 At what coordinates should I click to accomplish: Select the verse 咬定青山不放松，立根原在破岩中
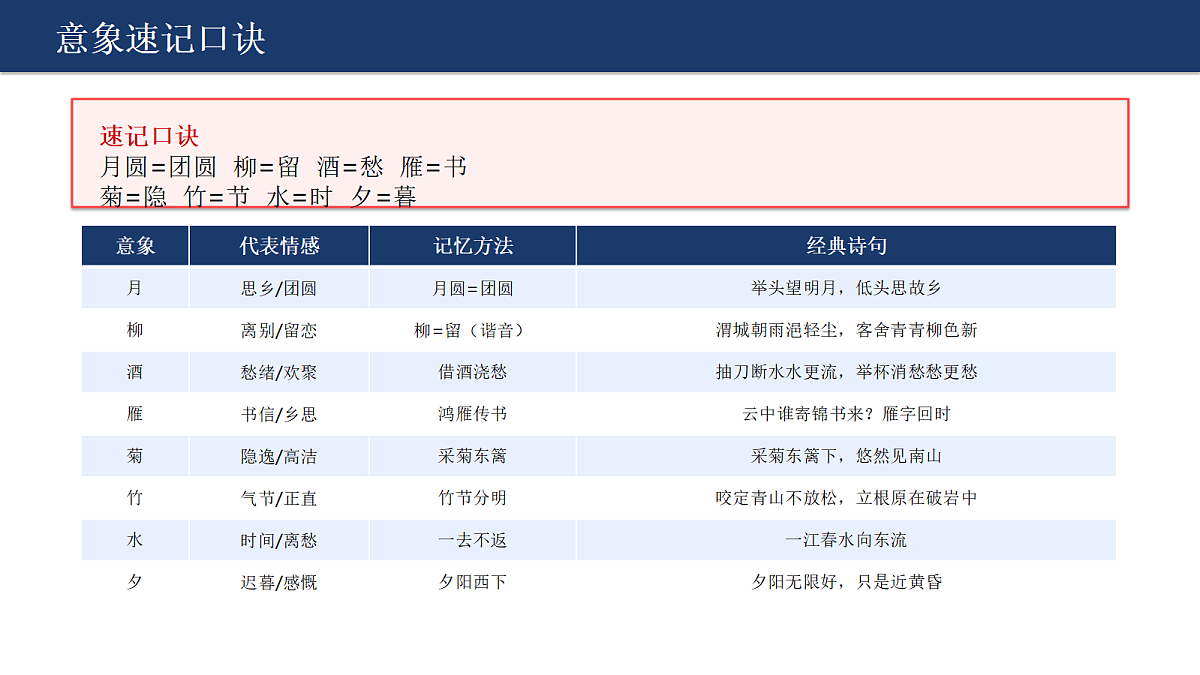click(x=846, y=498)
